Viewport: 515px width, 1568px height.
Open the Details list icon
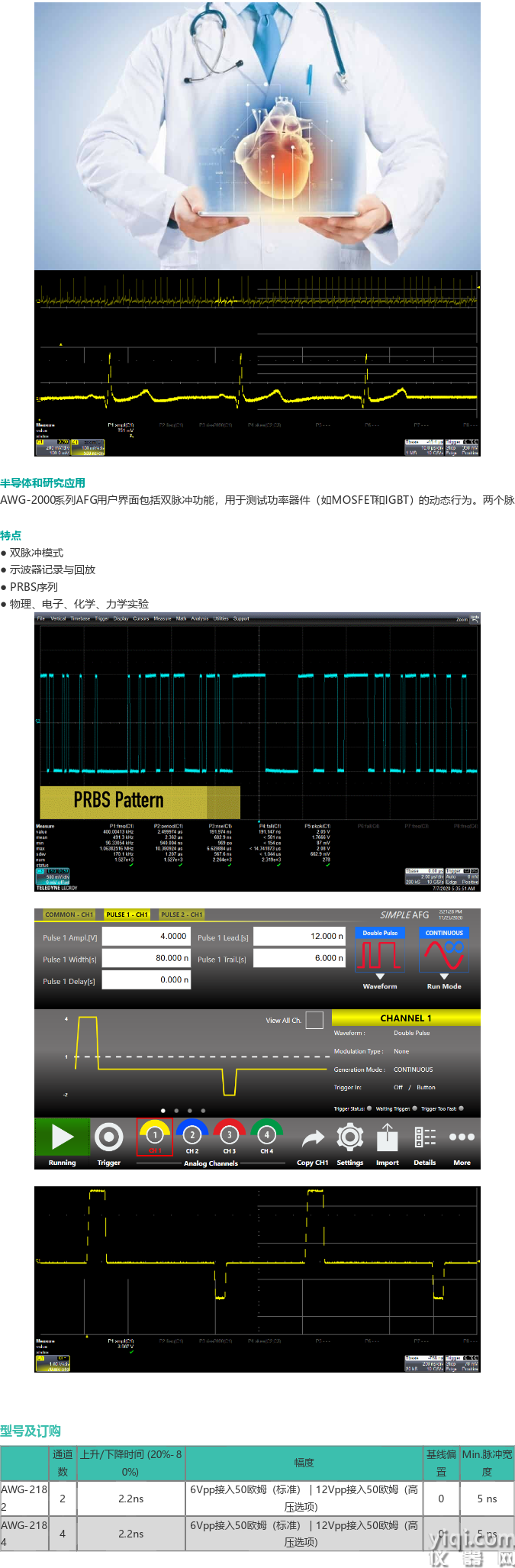[x=425, y=1137]
